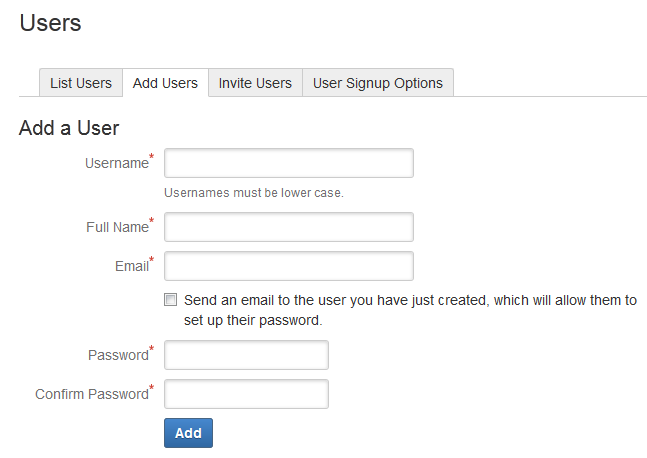Enable the send email checkbox
647x458 pixels.
[171, 300]
